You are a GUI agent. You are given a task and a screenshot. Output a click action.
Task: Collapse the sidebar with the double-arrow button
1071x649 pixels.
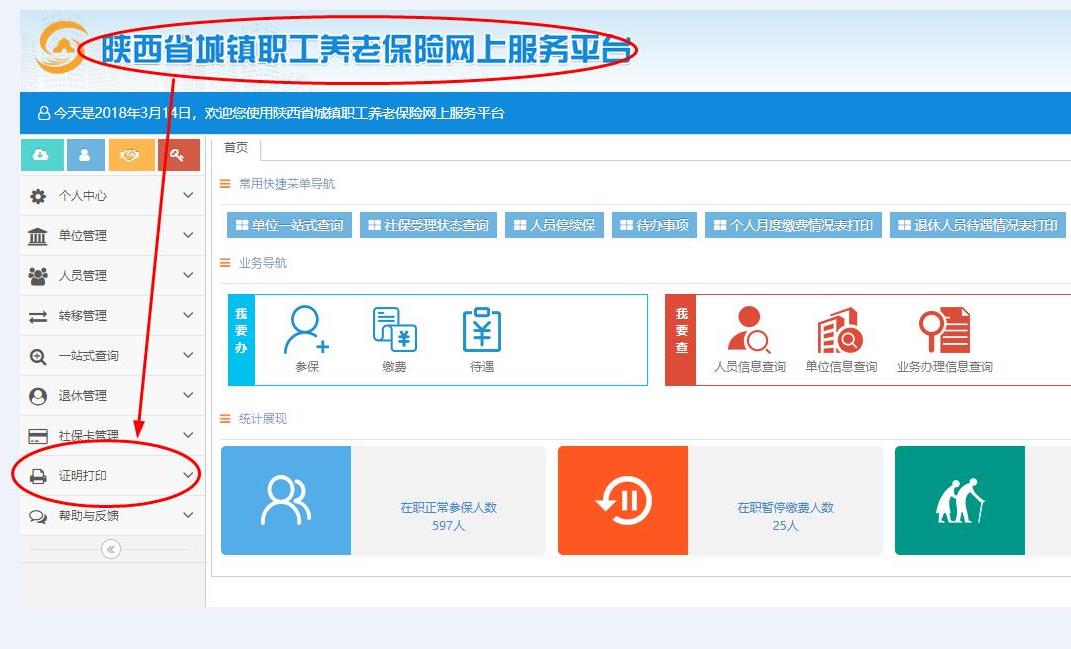[111, 549]
